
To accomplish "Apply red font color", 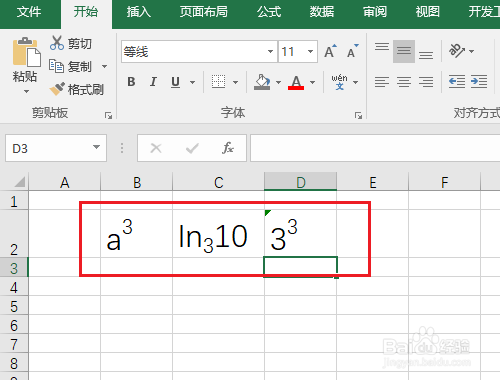I will (x=296, y=82).
